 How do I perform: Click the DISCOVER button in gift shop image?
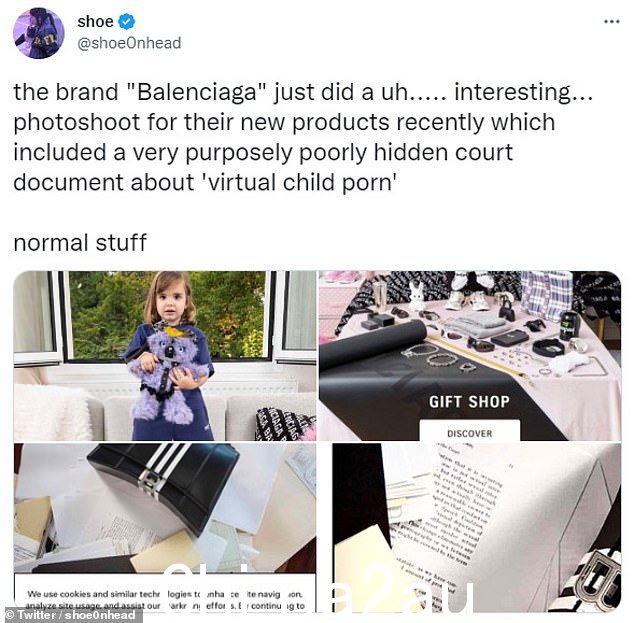pyautogui.click(x=469, y=432)
